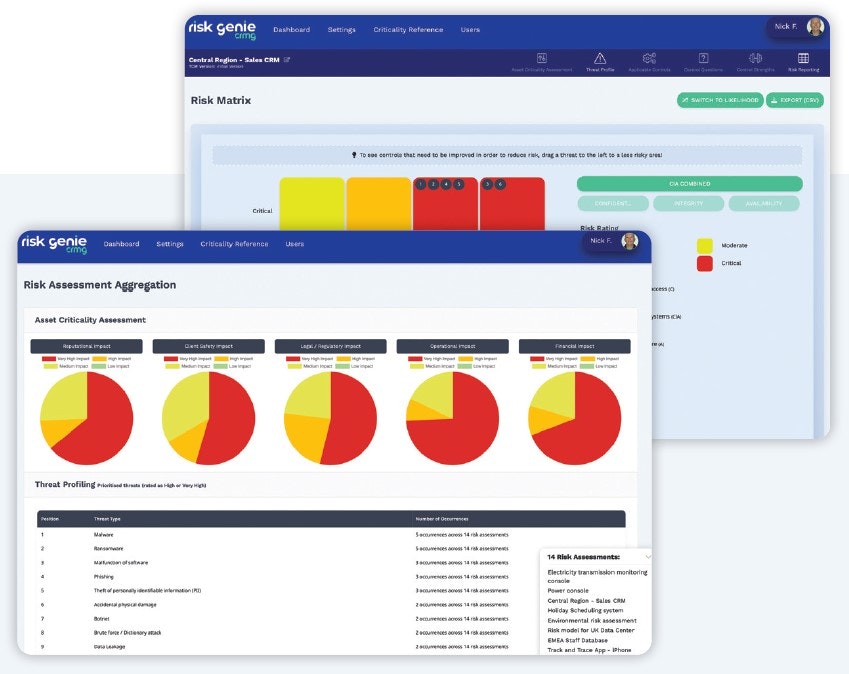The height and width of the screenshot is (674, 849).
Task: Toggle Low Impact legend in Operational Impact chart
Action: tap(476, 367)
